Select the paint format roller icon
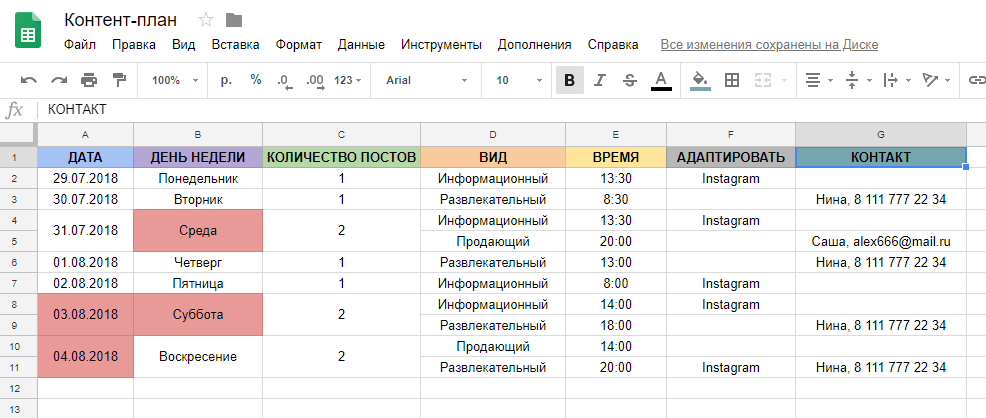Image resolution: width=986 pixels, height=418 pixels. 119,80
